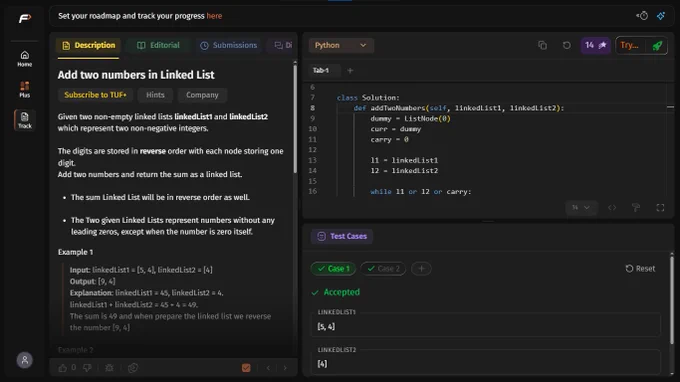This screenshot has height=382, width=680.
Task: Open the Python language dropdown
Action: pos(341,45)
